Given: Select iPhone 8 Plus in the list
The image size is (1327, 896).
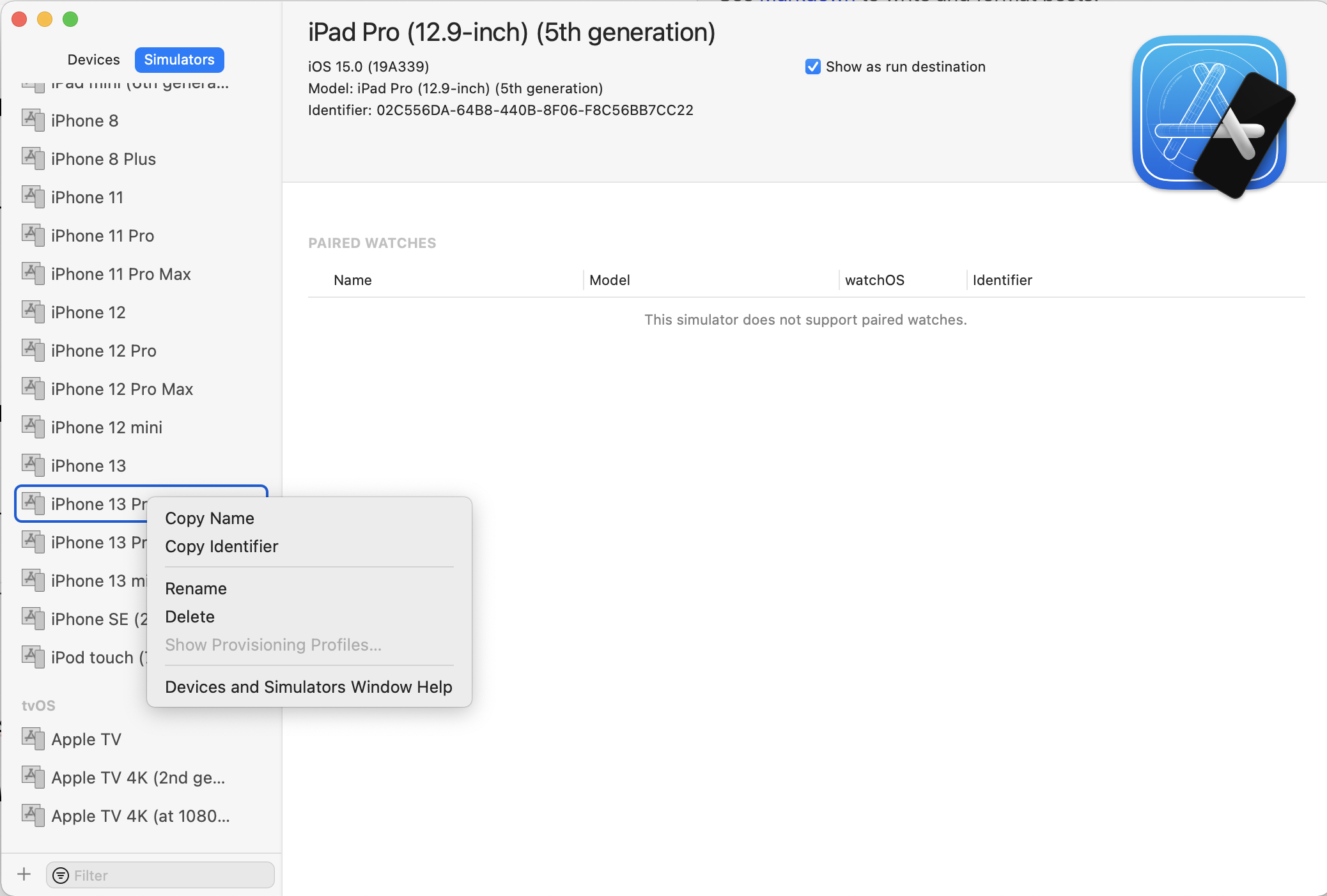Looking at the screenshot, I should 141,158.
